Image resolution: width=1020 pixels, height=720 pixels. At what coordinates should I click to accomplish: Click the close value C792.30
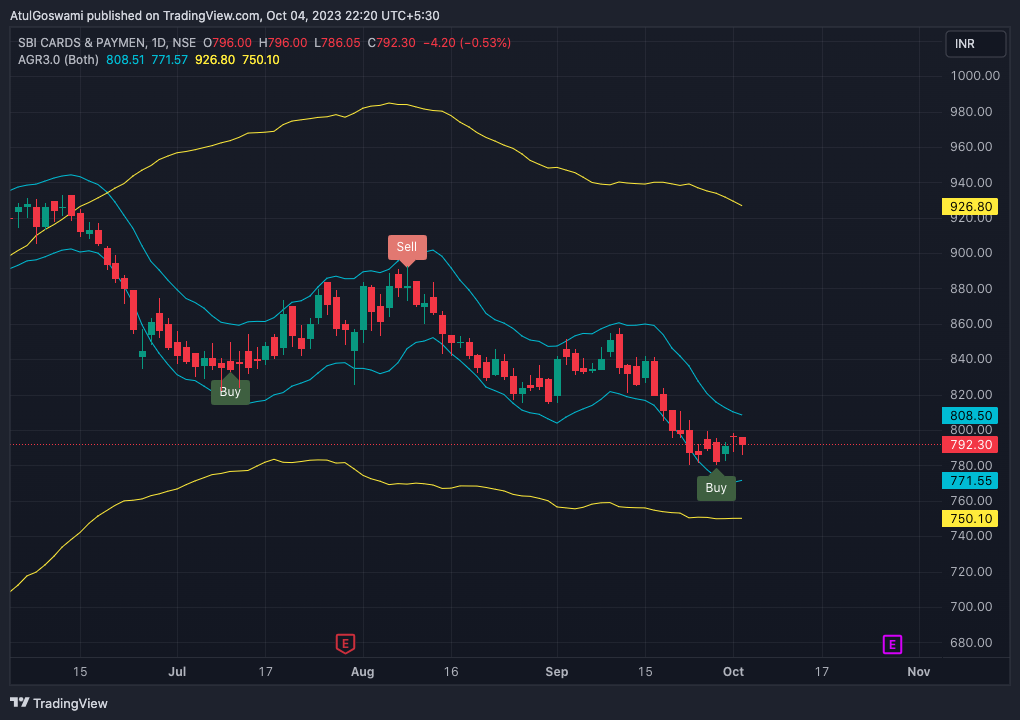tap(392, 43)
